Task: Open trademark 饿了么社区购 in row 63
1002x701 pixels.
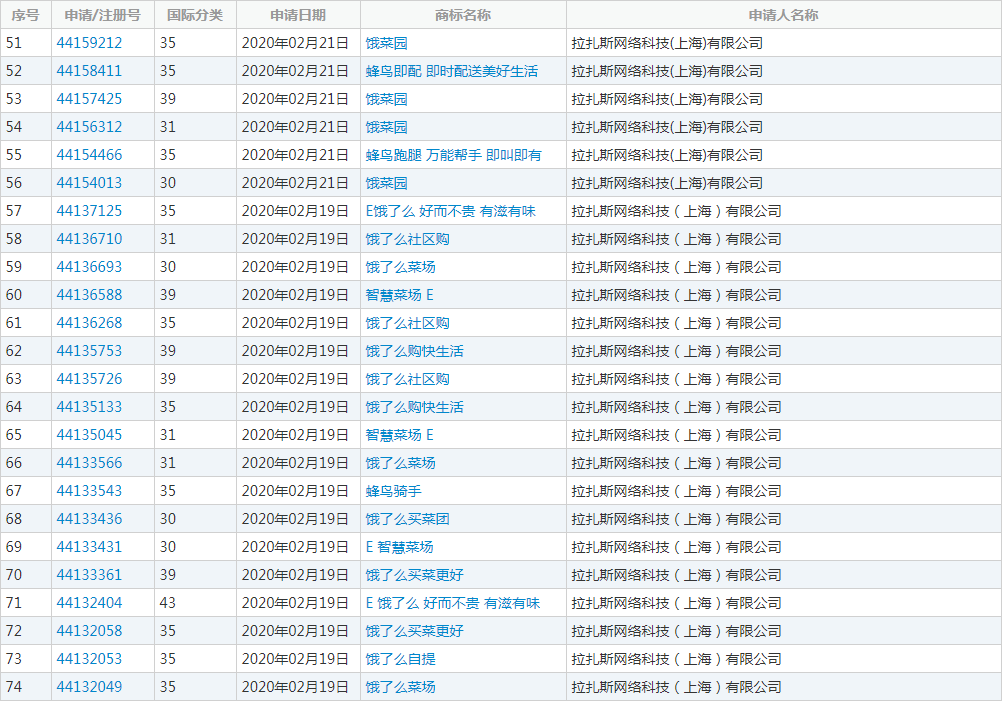Action: tap(407, 379)
